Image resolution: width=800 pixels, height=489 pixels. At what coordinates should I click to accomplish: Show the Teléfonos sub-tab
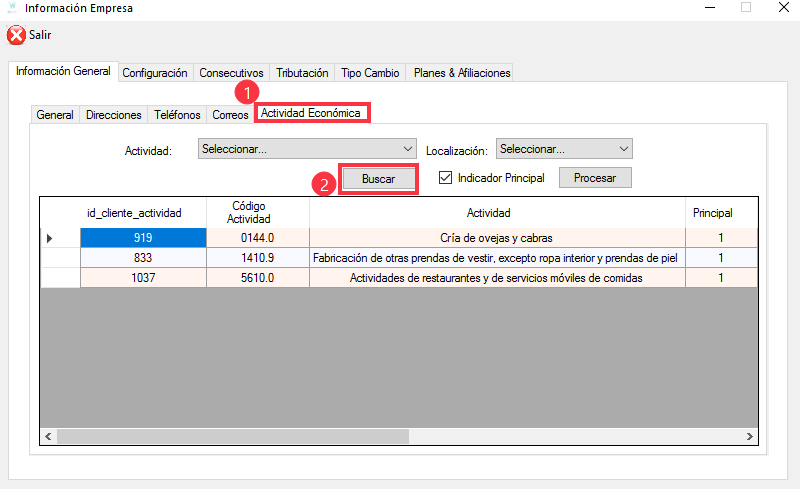tap(178, 115)
